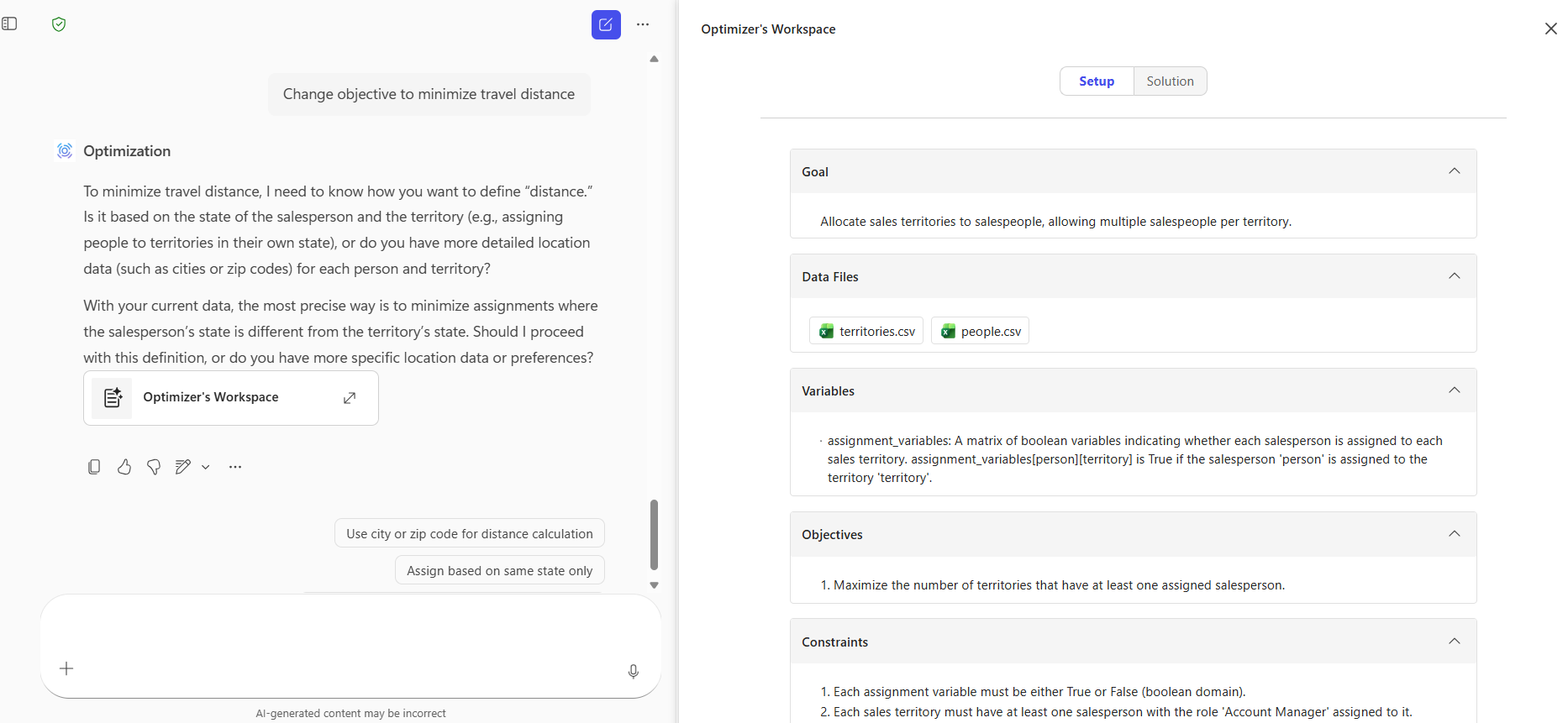Image resolution: width=1568 pixels, height=723 pixels.
Task: Click the chat message input field
Action: (350, 630)
